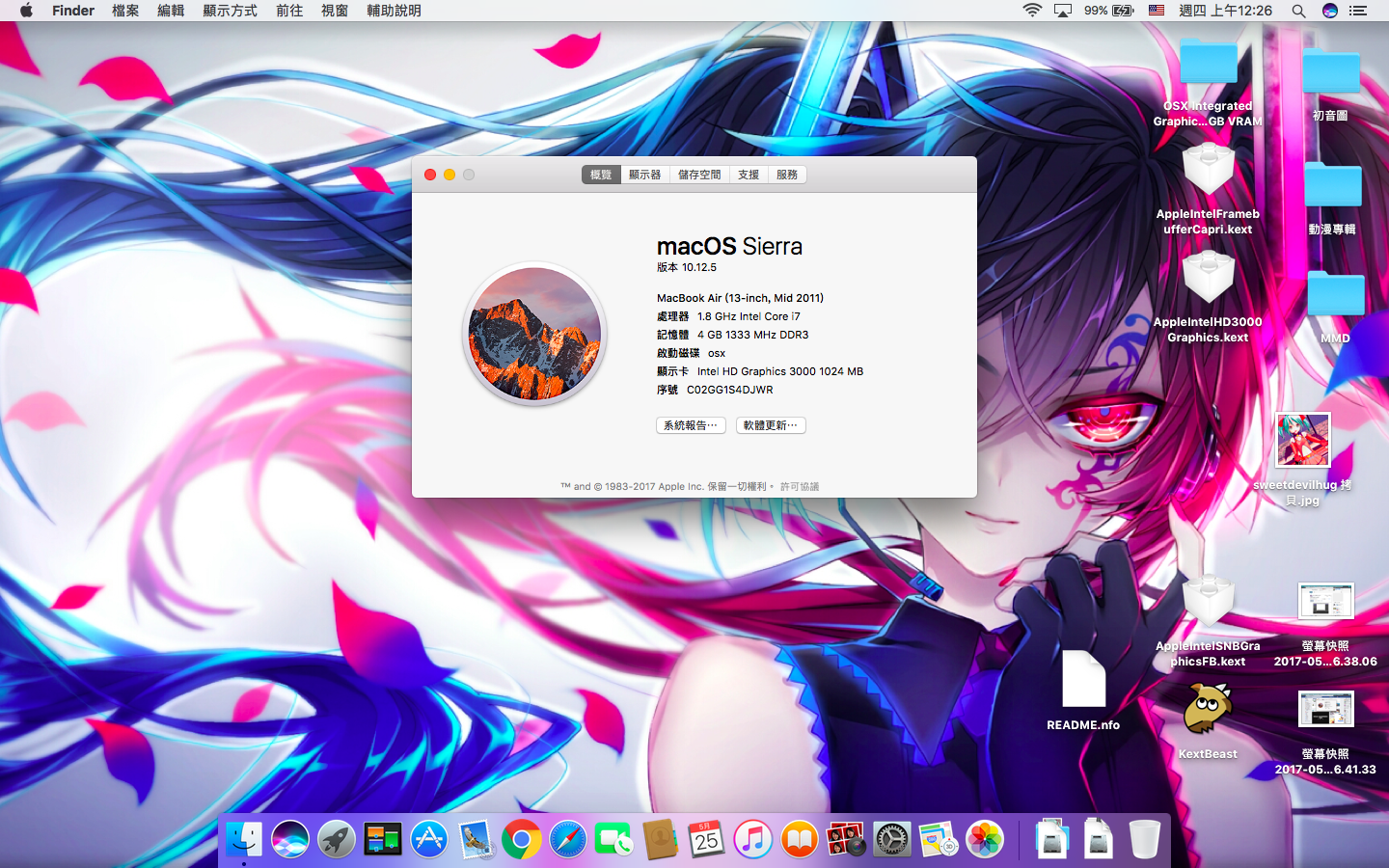Image resolution: width=1389 pixels, height=868 pixels.
Task: Launch Photos colorful flower icon
Action: point(985,839)
